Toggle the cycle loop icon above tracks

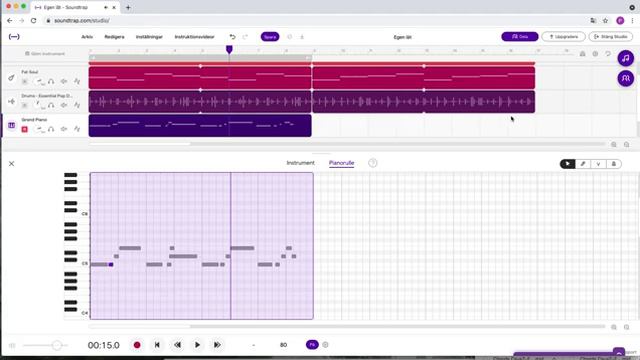point(608,54)
